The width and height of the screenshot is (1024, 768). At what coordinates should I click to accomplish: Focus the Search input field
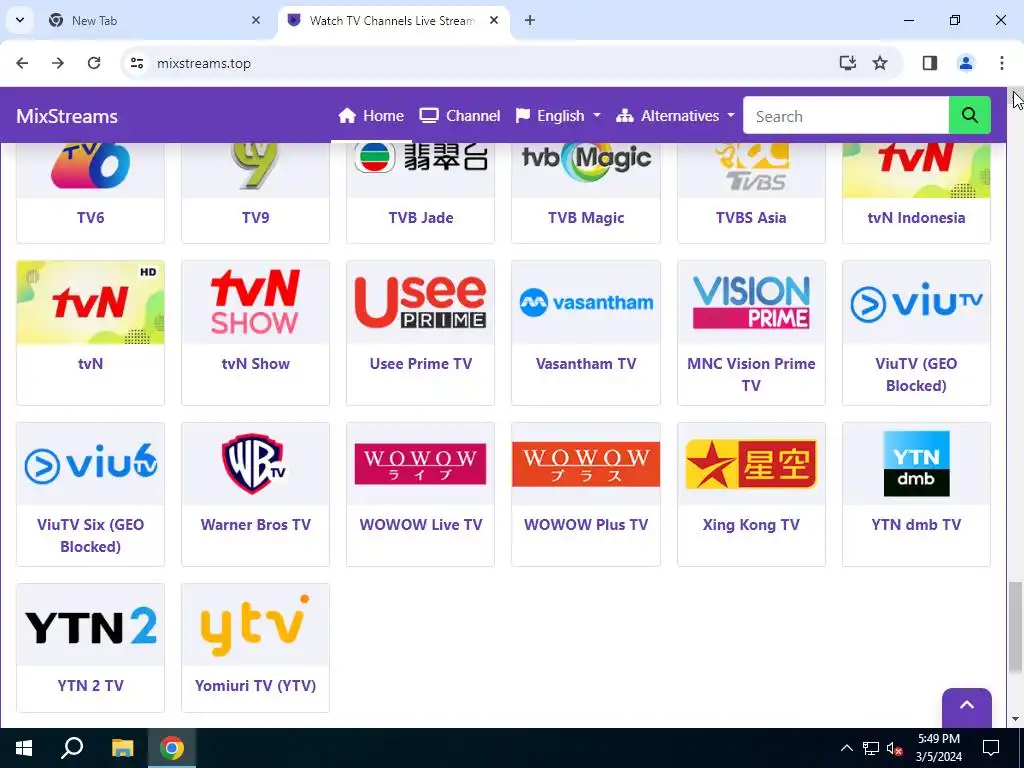click(846, 116)
